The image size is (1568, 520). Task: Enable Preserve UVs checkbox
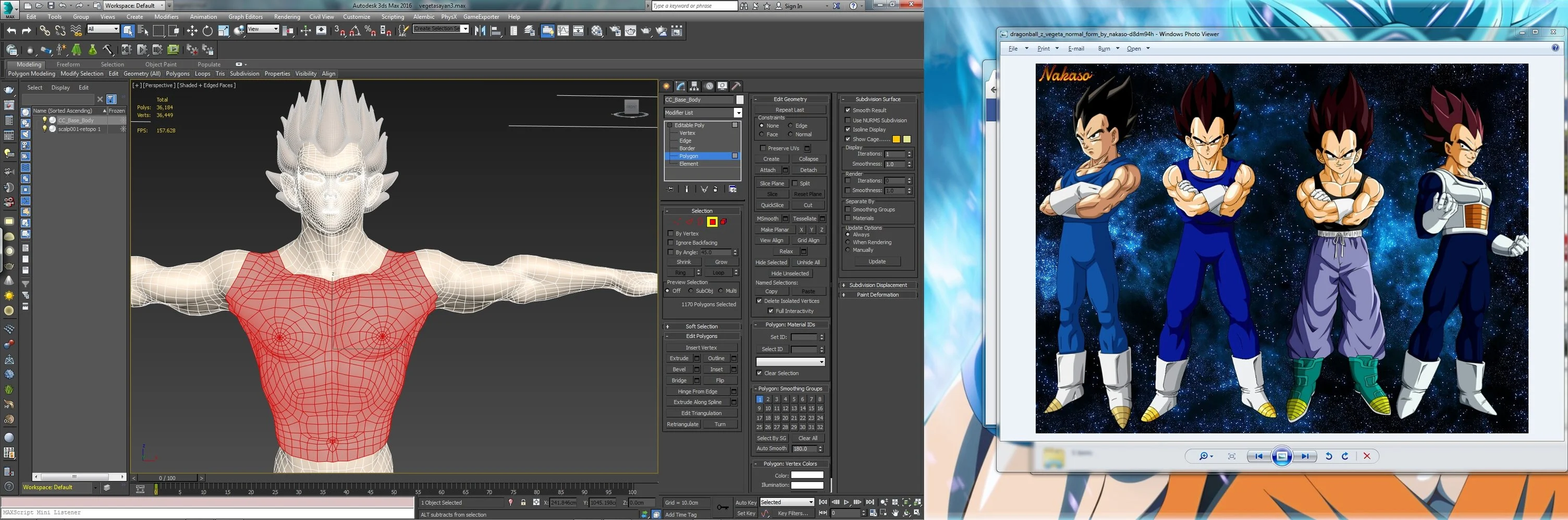pos(763,148)
